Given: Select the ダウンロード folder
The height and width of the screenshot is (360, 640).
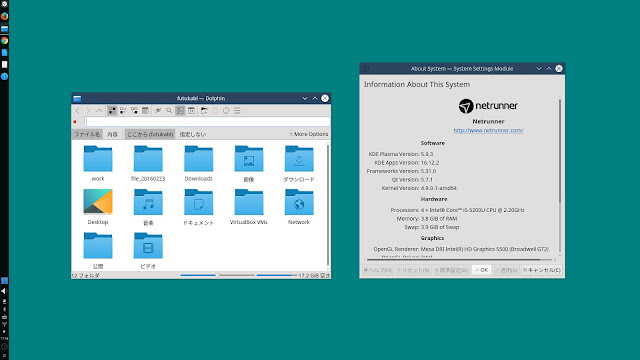Looking at the screenshot, I should coord(299,163).
